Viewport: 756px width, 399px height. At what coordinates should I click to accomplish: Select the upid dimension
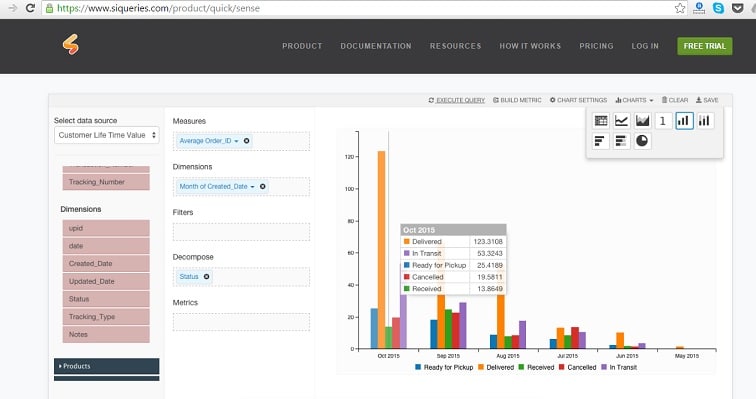[x=106, y=228]
